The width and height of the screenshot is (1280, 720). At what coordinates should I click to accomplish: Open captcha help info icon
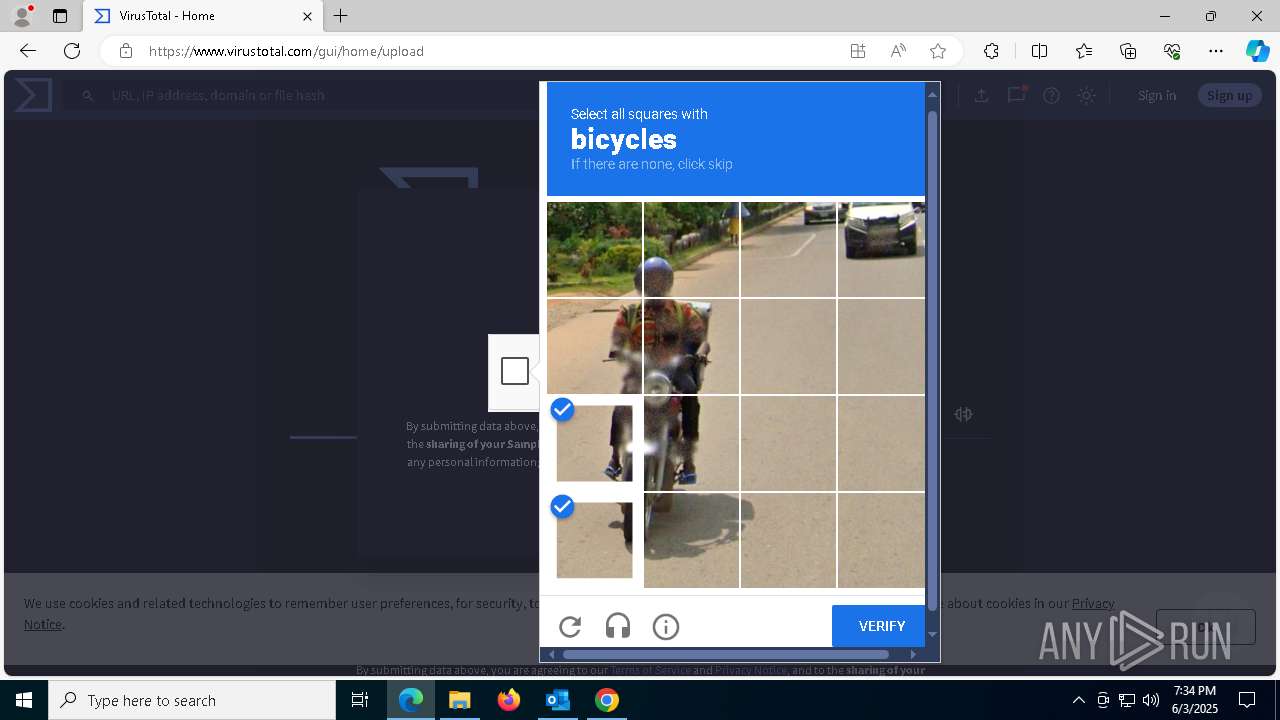pos(666,627)
